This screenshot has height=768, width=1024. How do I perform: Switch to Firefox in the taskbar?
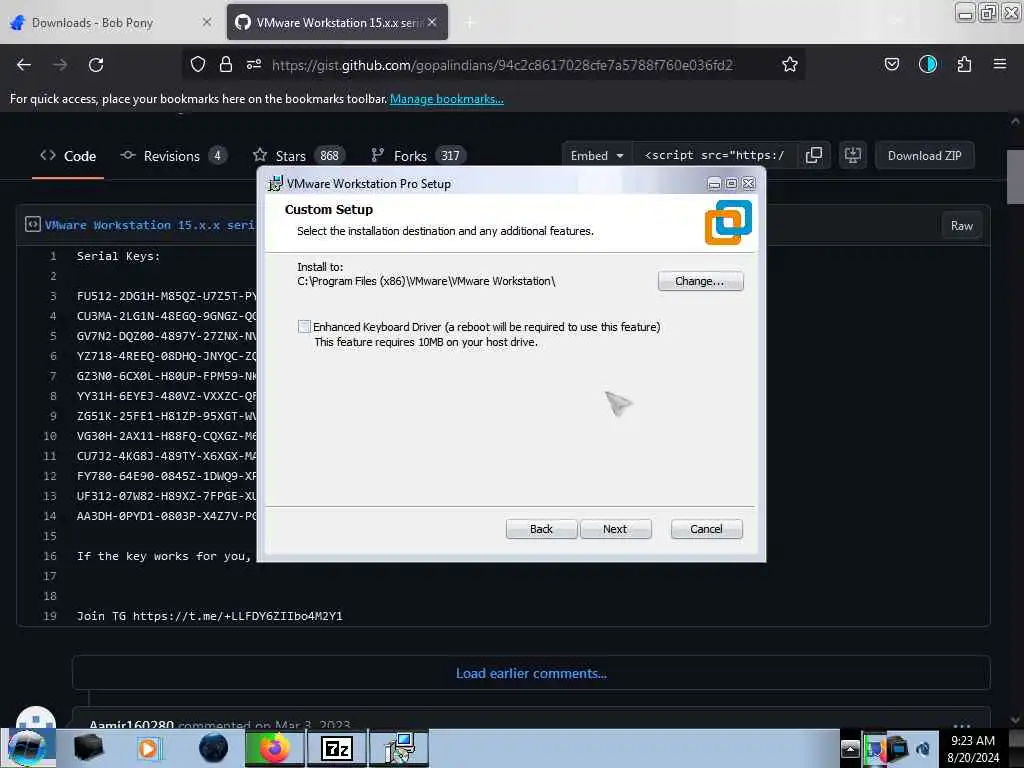pyautogui.click(x=275, y=748)
